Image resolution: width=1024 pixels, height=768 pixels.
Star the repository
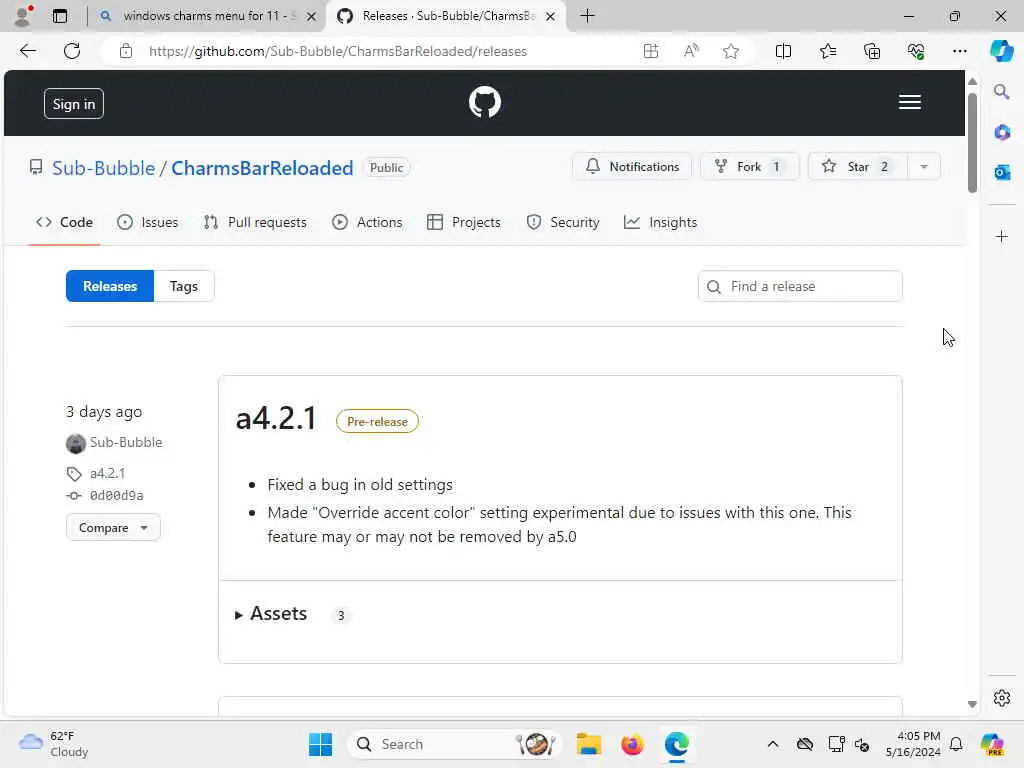tap(857, 167)
